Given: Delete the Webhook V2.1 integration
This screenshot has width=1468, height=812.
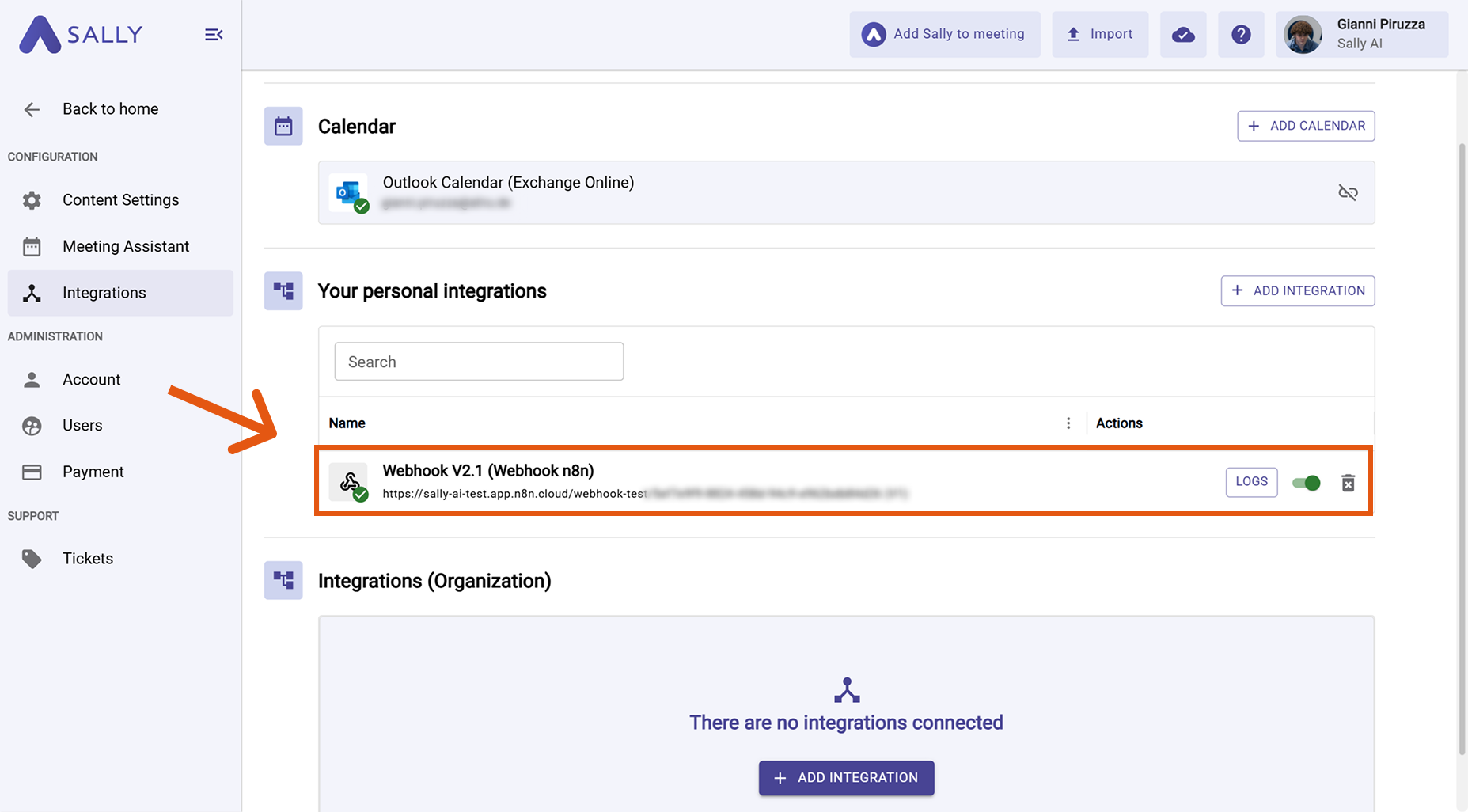Looking at the screenshot, I should [1348, 483].
